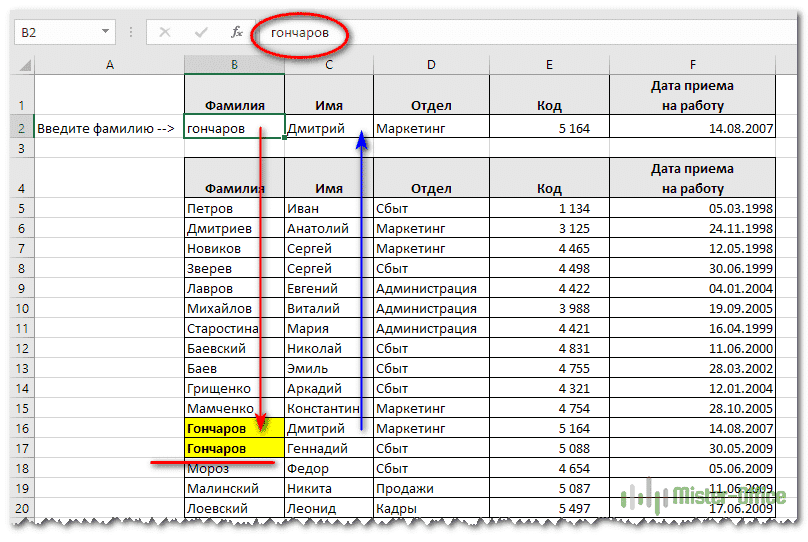Open the Name Box dropdown arrow
Viewport: 808px width, 542px height.
106,32
